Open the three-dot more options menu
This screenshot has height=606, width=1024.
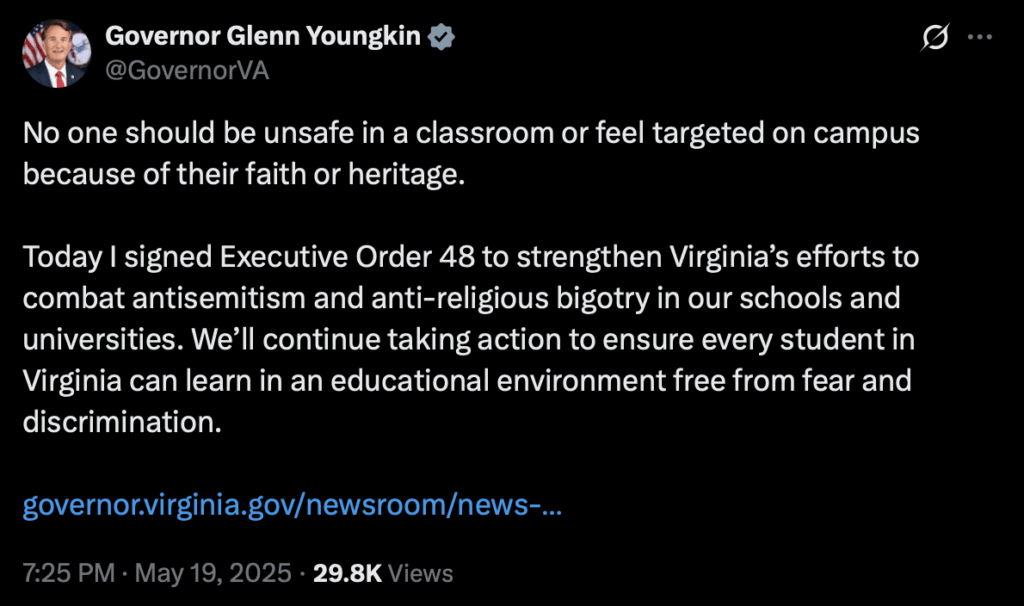coord(981,38)
